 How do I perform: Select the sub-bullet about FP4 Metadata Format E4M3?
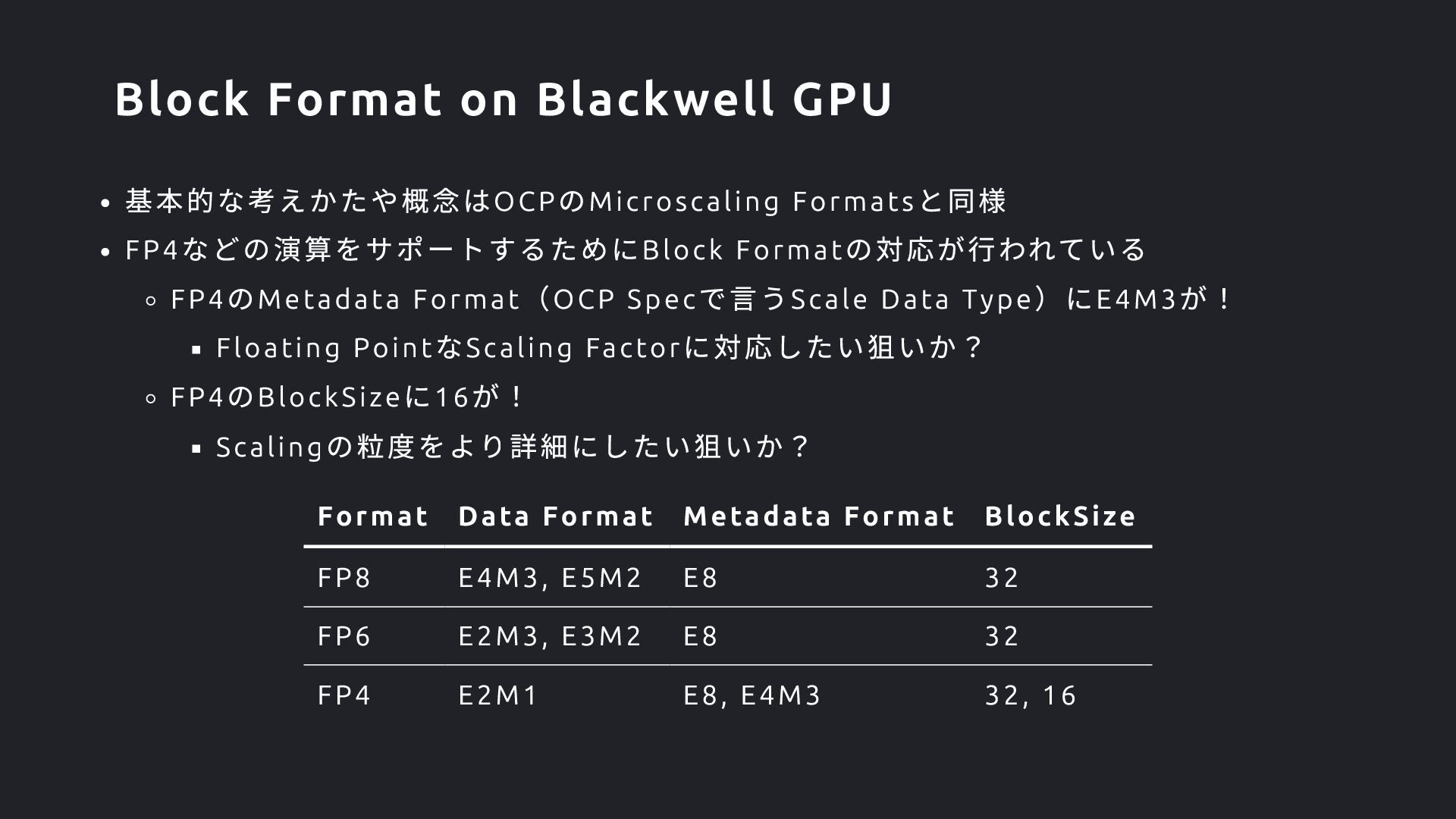(x=701, y=299)
